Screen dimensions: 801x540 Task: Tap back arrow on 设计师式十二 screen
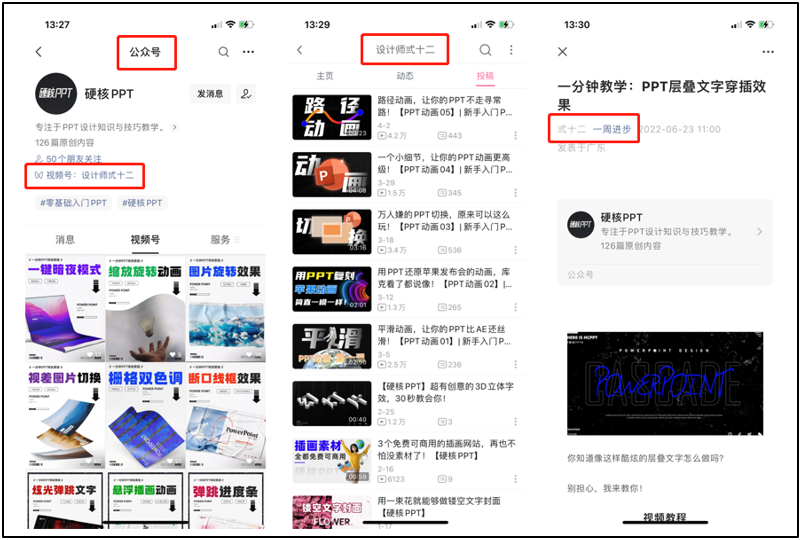pyautogui.click(x=300, y=50)
